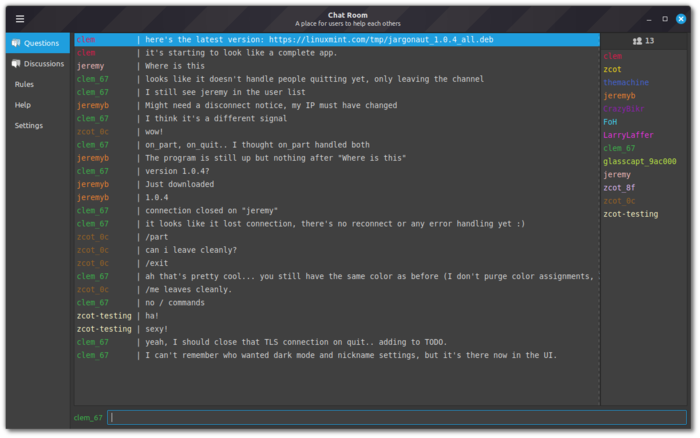Click the highlighted first message from clem
Viewport: 700px width, 438px height.
pyautogui.click(x=336, y=39)
